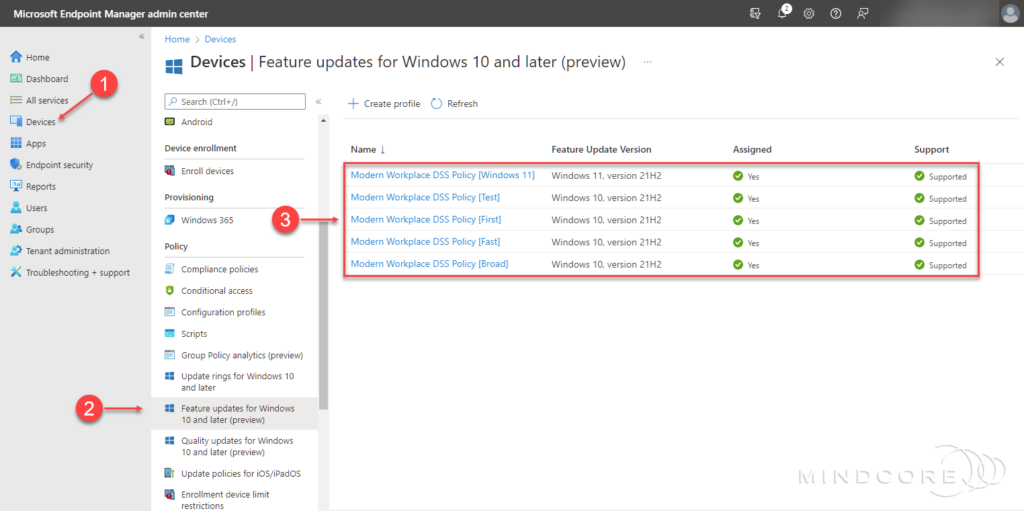Click the Assigned column header
The image size is (1024, 511).
pyautogui.click(x=752, y=150)
